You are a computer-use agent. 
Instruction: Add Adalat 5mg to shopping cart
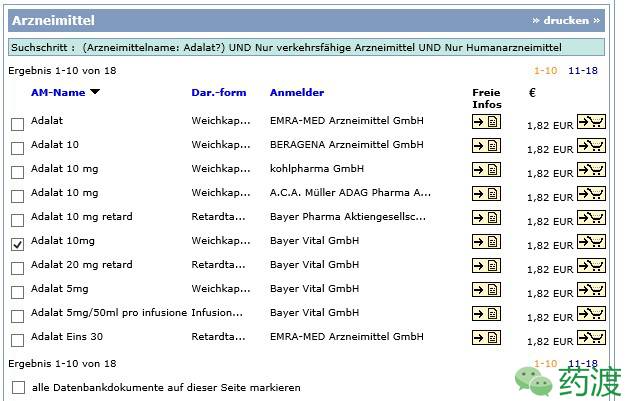coord(592,289)
